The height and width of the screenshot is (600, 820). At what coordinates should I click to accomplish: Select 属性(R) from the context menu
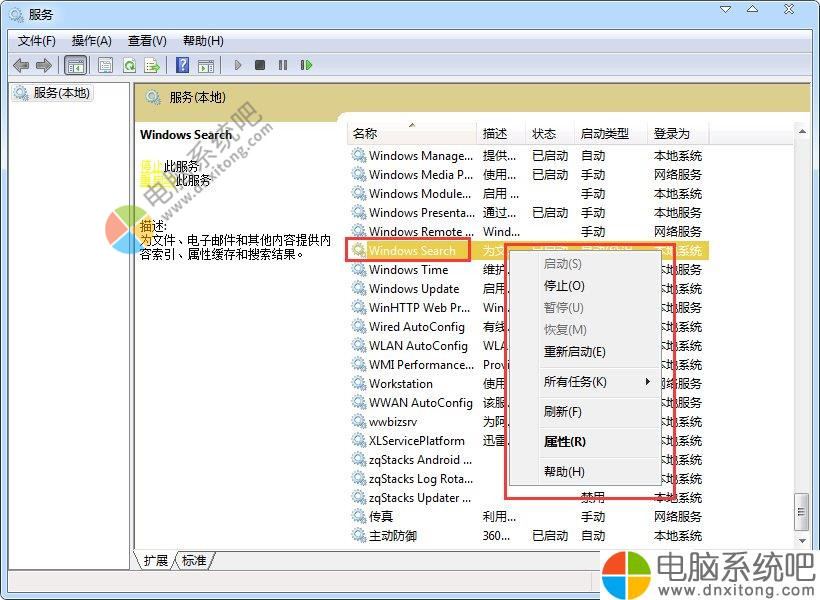coord(564,442)
